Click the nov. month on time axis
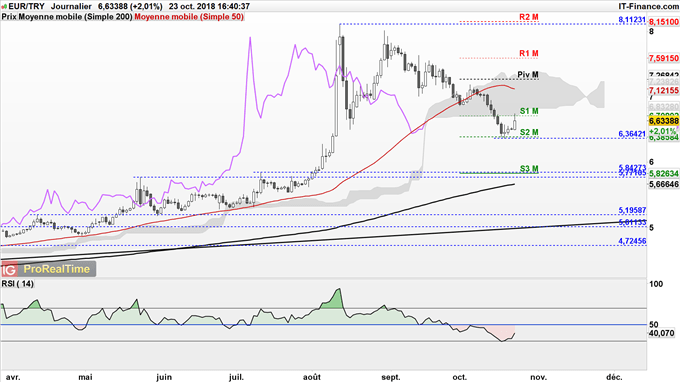 point(538,377)
